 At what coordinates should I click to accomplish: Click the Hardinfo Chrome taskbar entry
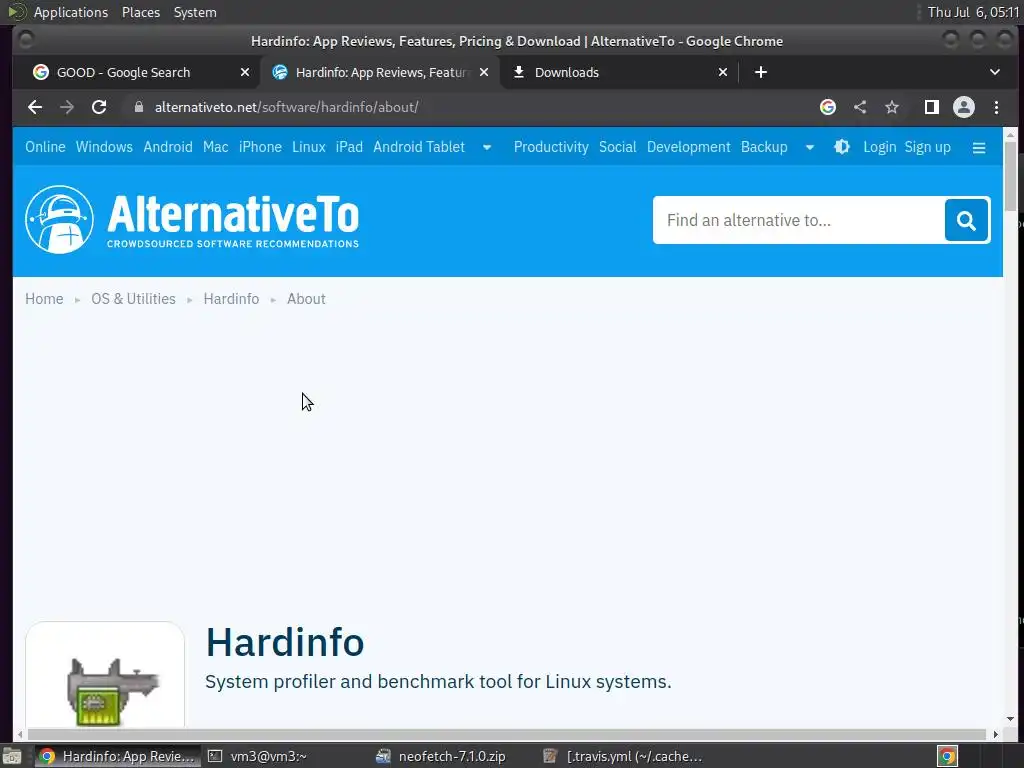point(118,756)
